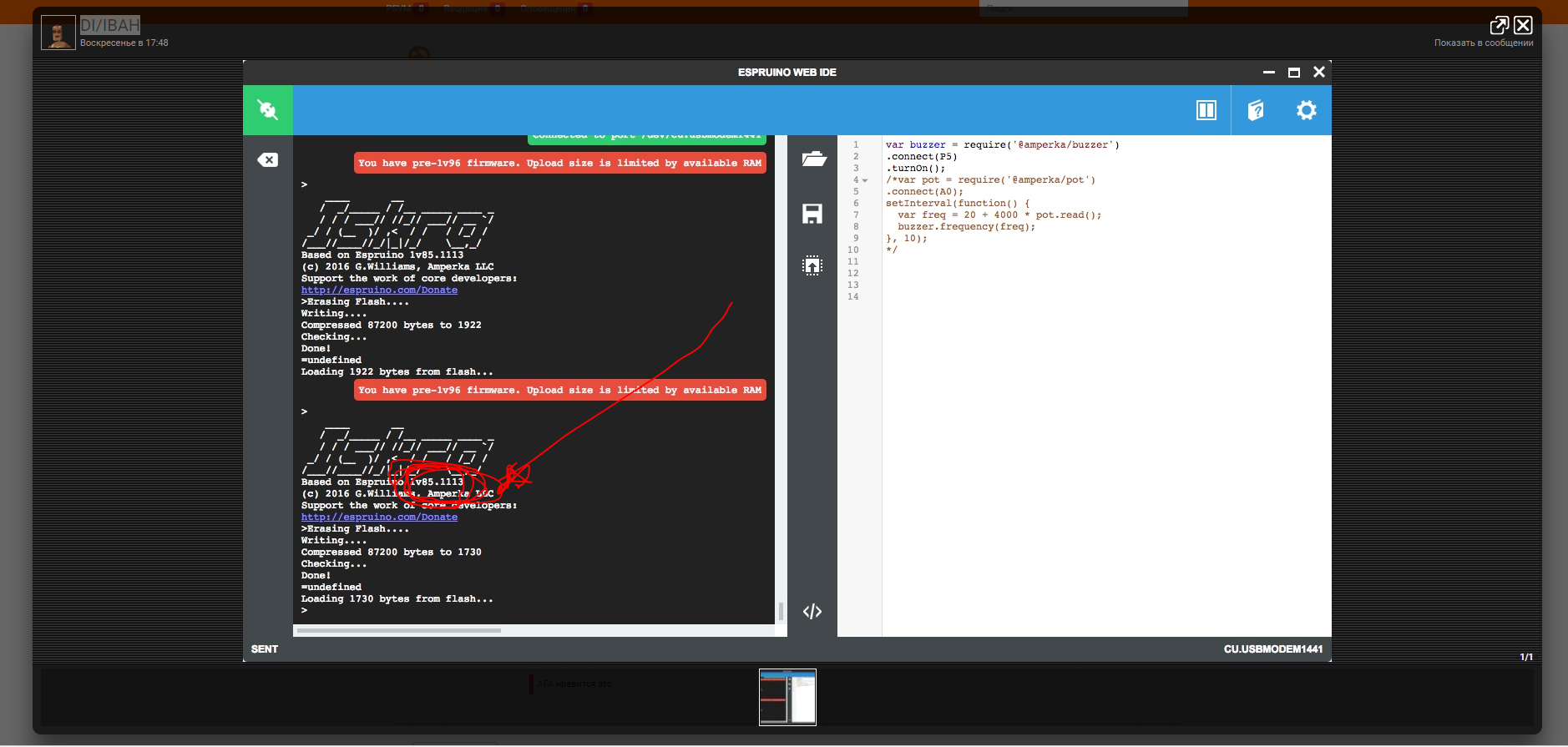Clear the terminal with the backspace icon

point(267,160)
